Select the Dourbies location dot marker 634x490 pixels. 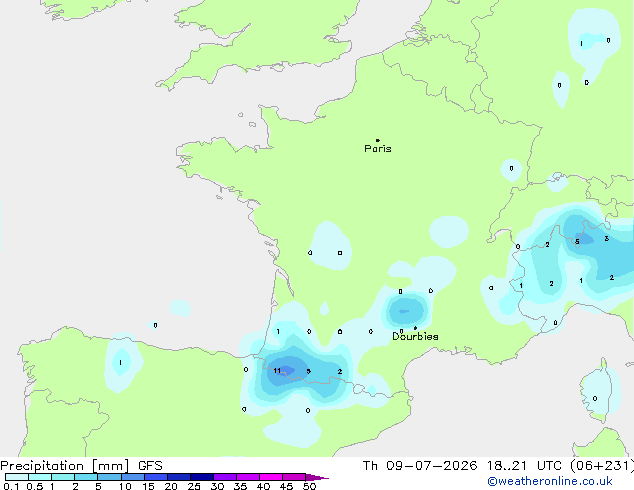[x=415, y=328]
